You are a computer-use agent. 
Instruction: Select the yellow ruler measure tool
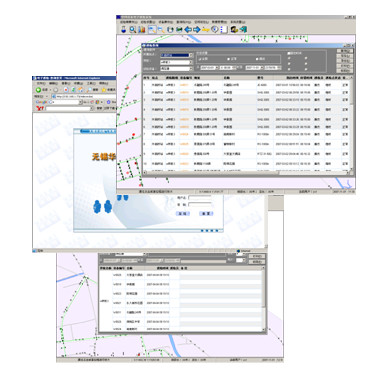pos(206,30)
